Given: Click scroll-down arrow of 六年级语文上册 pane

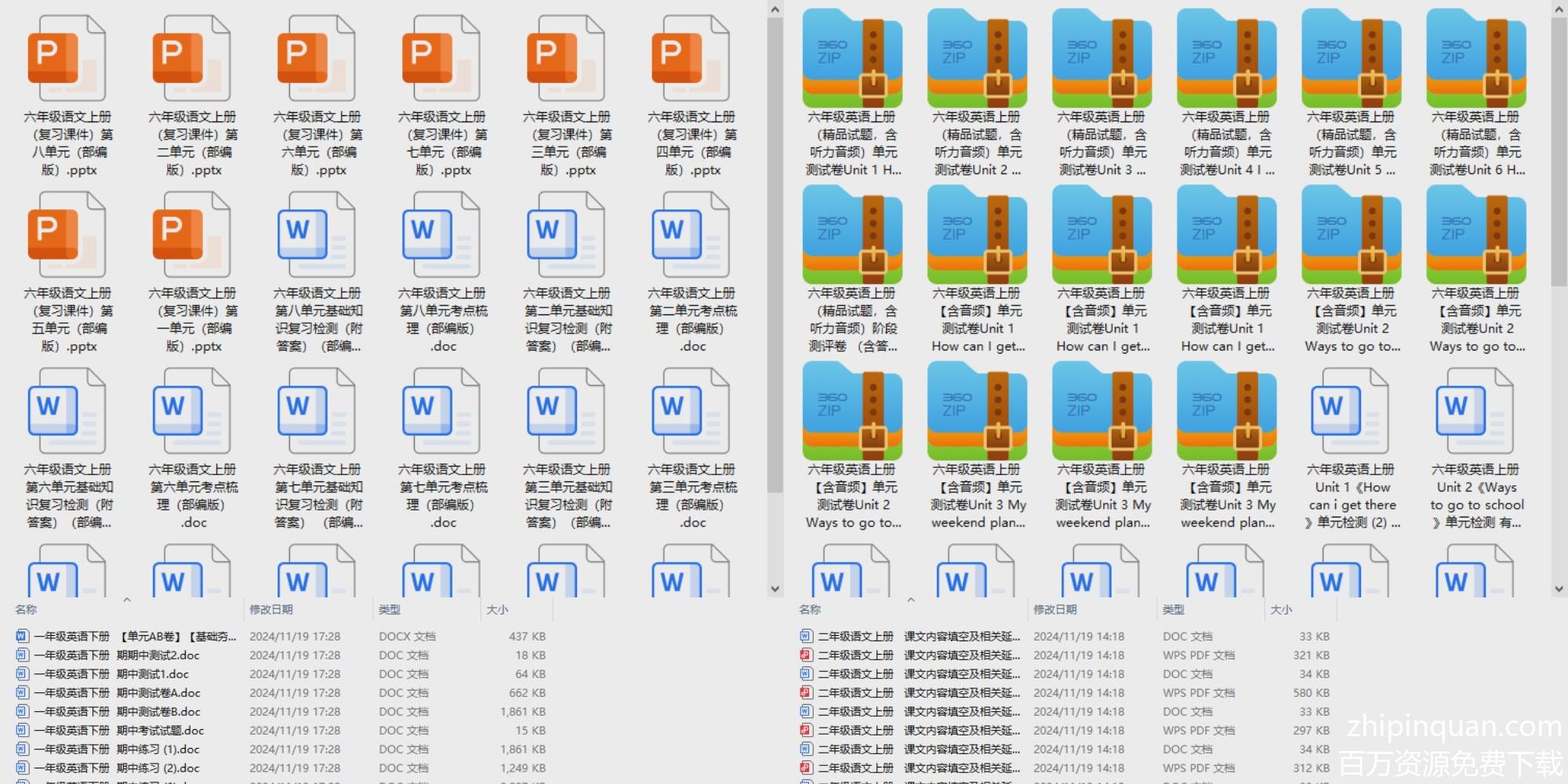Looking at the screenshot, I should [775, 588].
